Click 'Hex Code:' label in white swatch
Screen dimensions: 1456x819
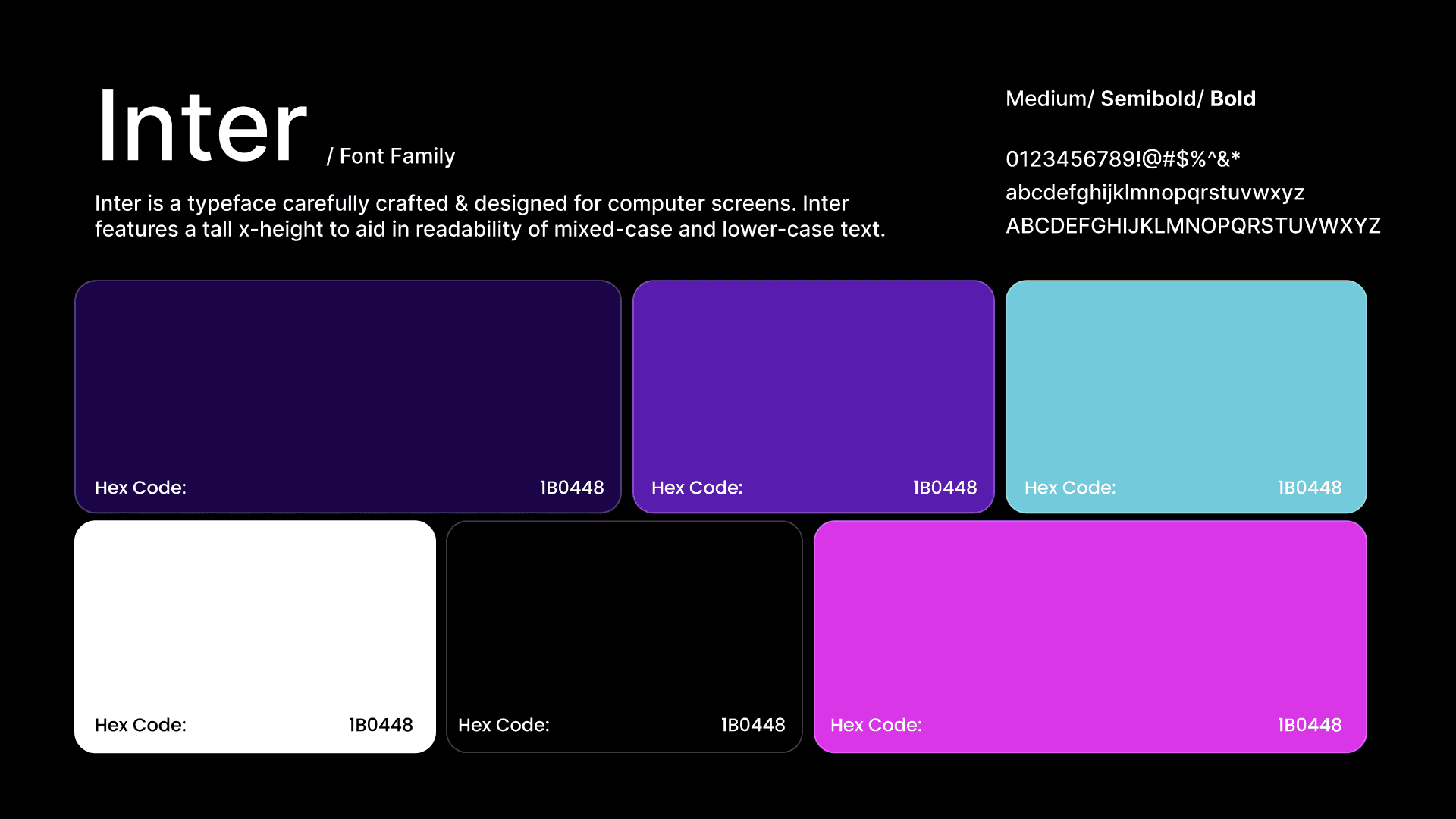coord(140,725)
